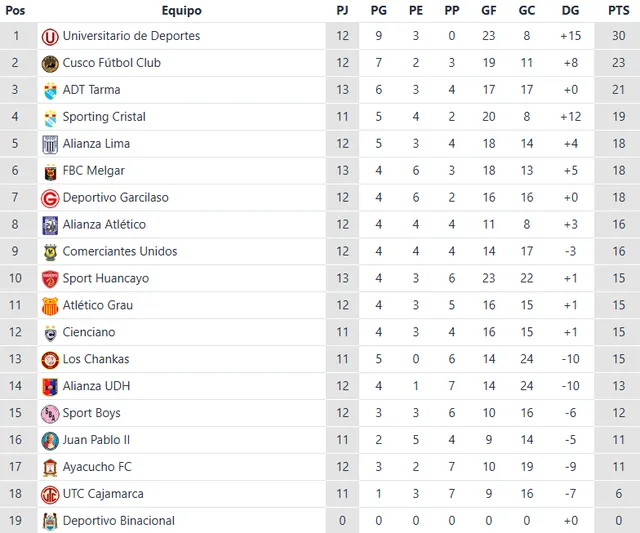The image size is (640, 533).
Task: Click the Comerciantes Unidos team logo
Action: click(50, 252)
